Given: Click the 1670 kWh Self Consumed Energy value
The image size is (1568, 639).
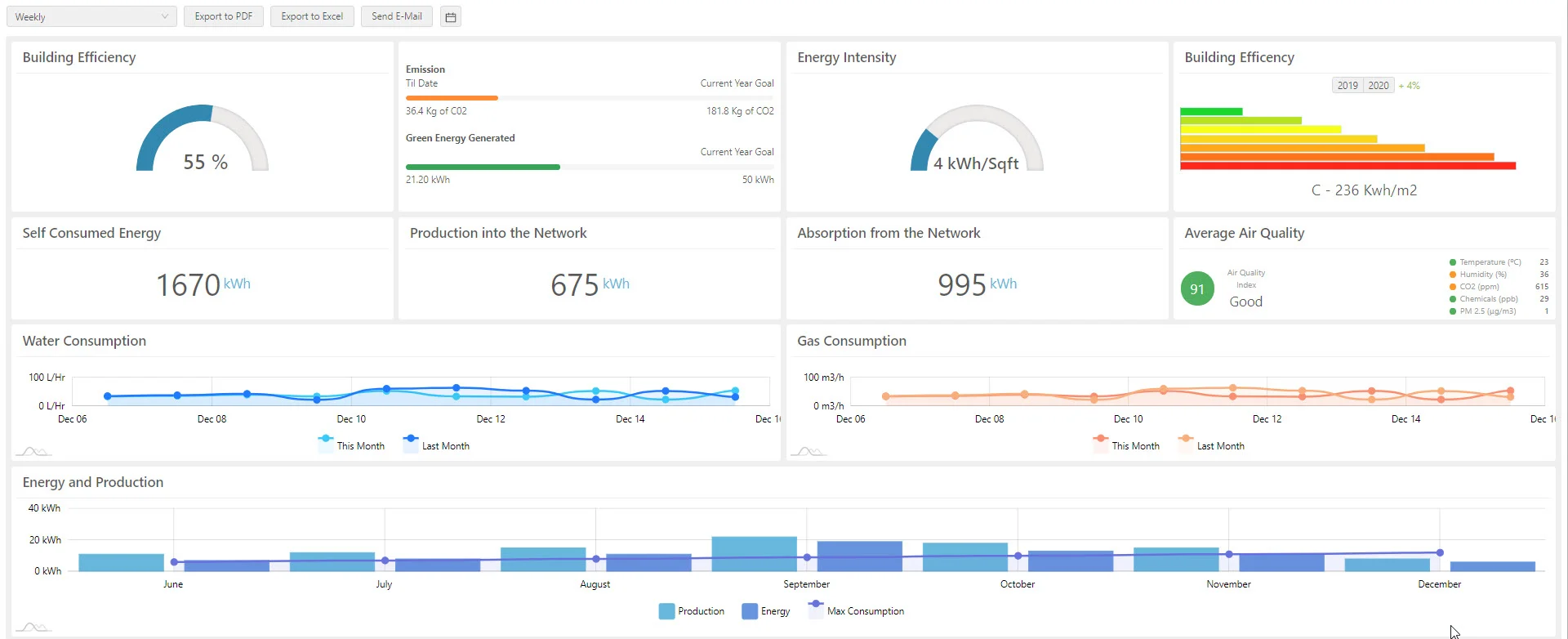Looking at the screenshot, I should pos(203,285).
